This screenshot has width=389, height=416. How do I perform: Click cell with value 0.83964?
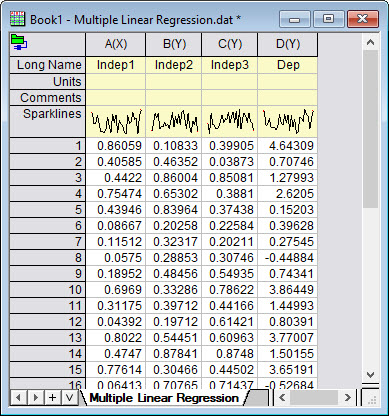tap(174, 210)
